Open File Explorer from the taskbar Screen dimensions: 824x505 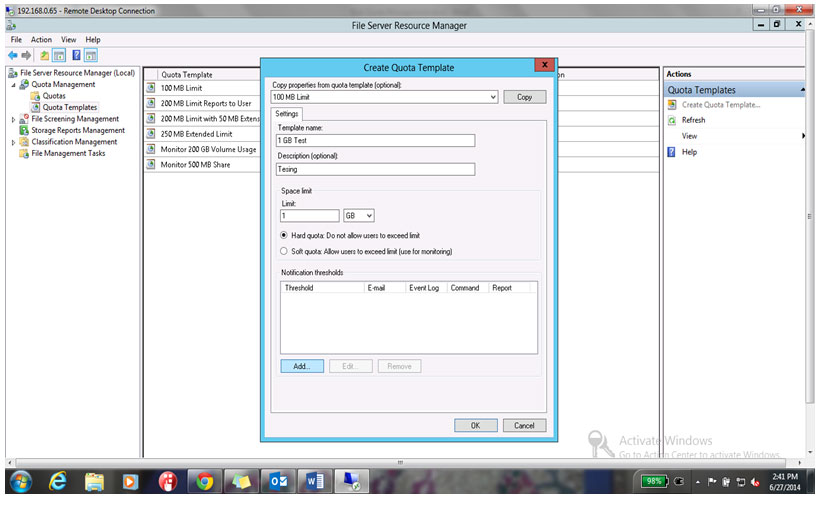click(x=95, y=481)
